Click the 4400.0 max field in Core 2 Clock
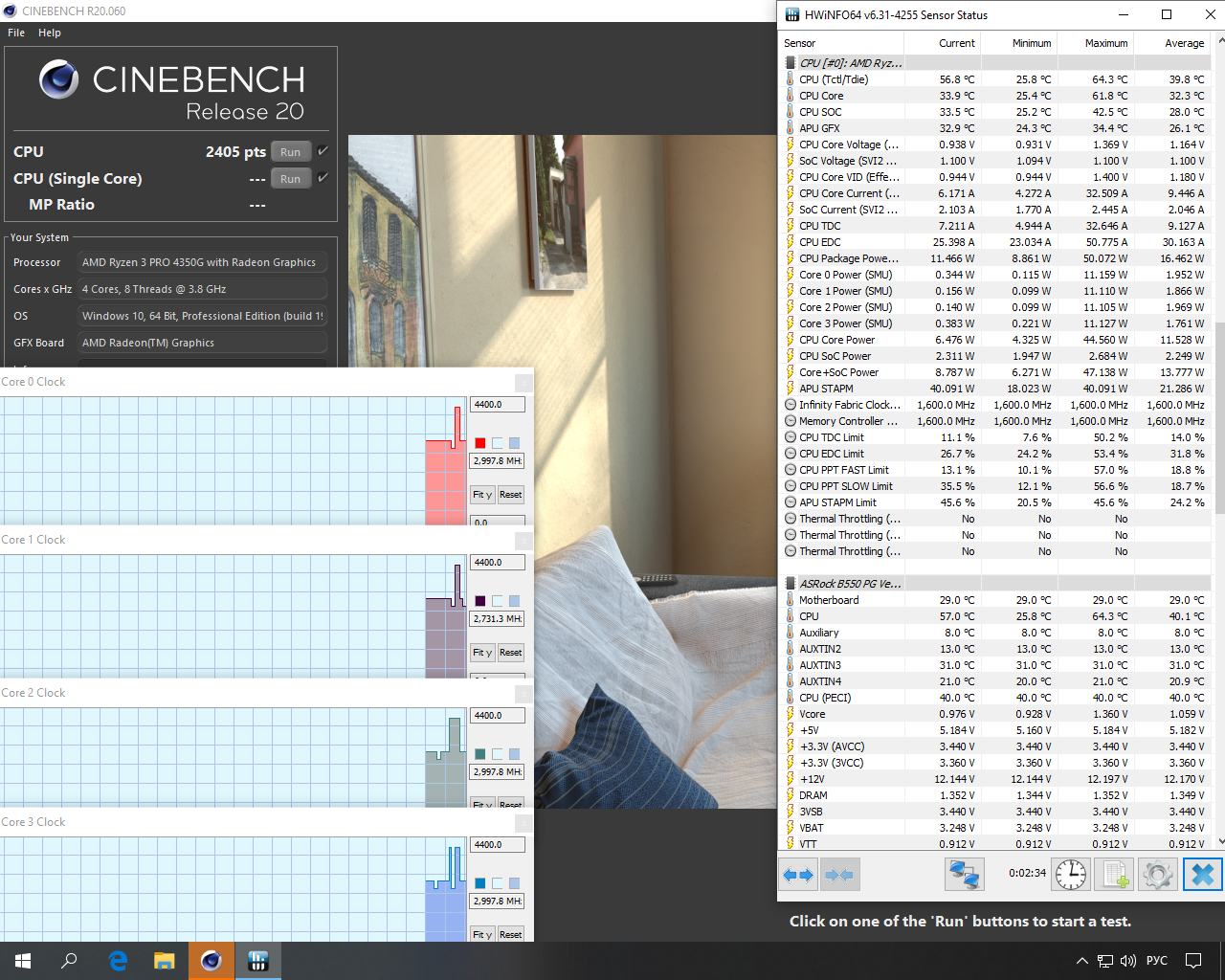The height and width of the screenshot is (980, 1225). pos(498,716)
